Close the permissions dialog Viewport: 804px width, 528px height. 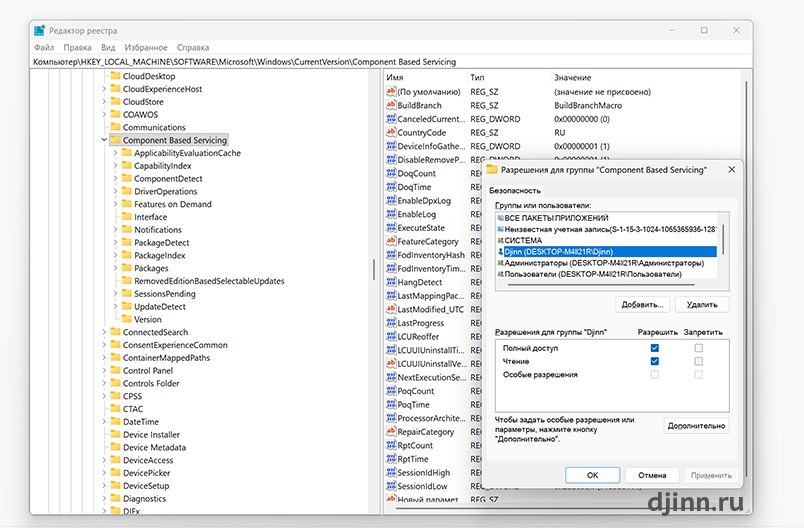(x=732, y=169)
